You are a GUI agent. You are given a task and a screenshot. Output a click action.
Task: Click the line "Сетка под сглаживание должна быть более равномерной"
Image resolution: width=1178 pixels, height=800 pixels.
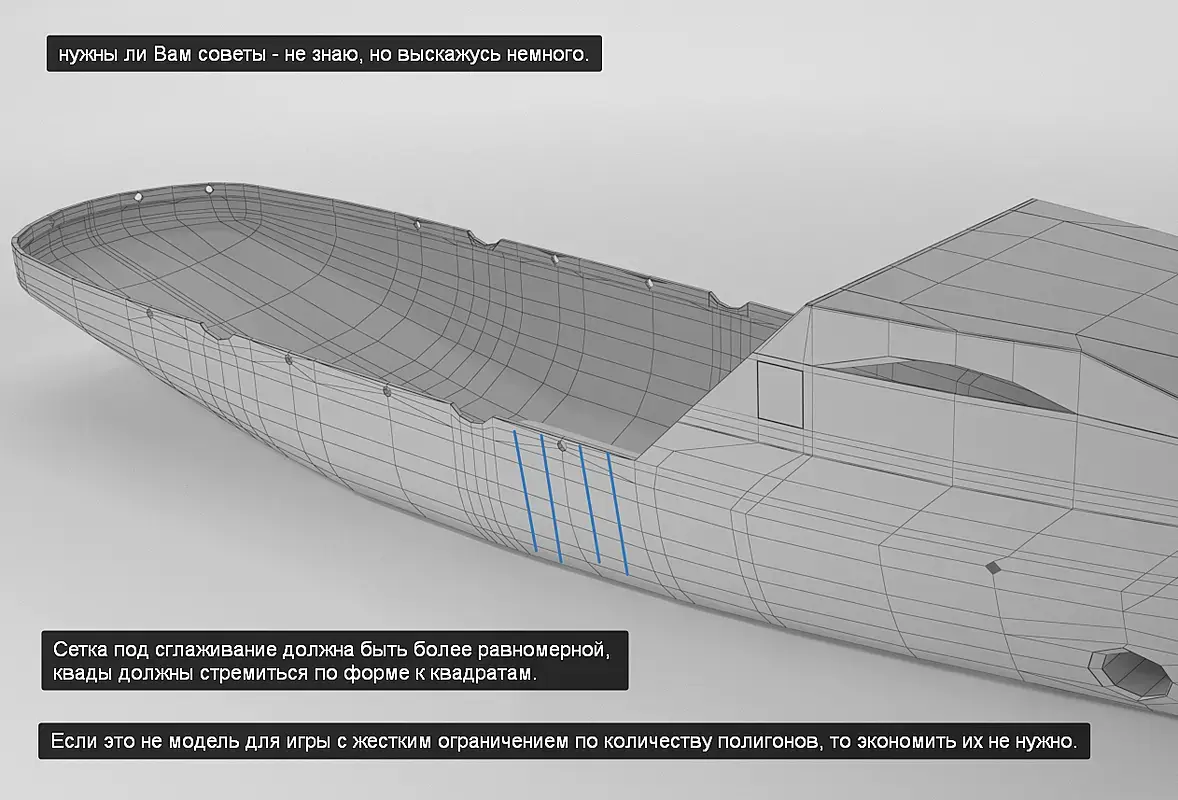[331, 649]
